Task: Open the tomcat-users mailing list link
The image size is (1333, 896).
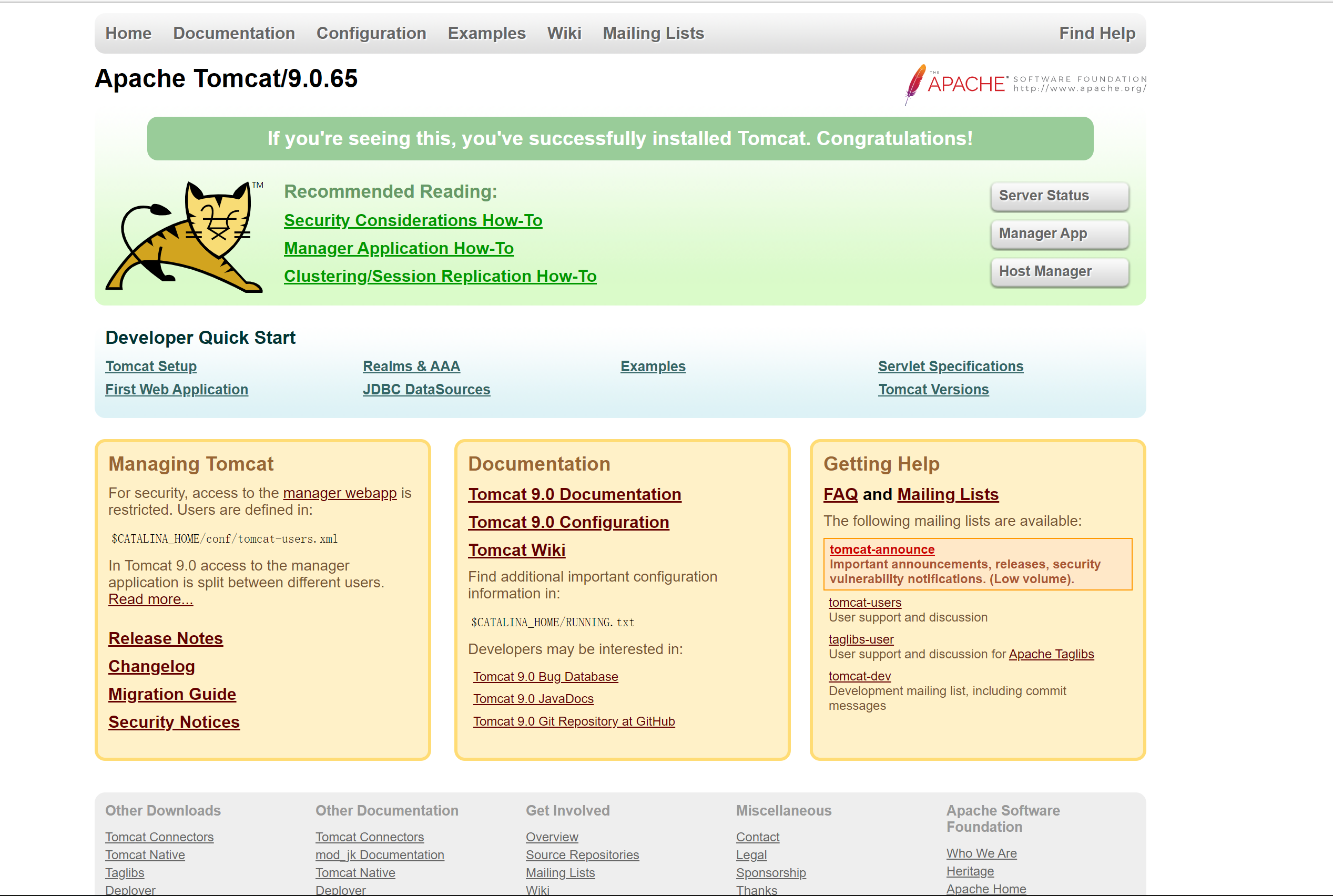Action: 865,602
